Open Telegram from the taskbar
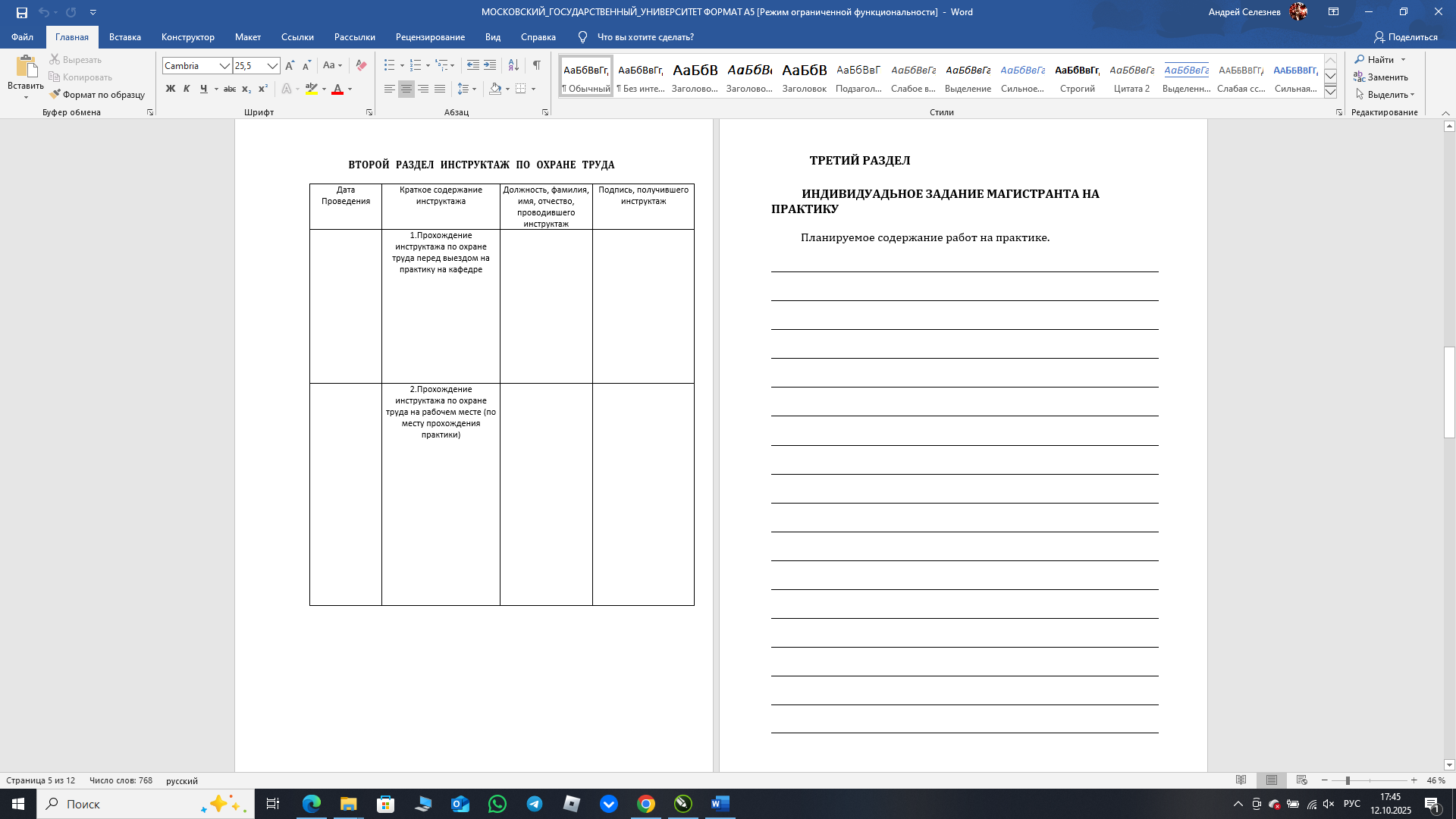The height and width of the screenshot is (819, 1456). coord(535,804)
